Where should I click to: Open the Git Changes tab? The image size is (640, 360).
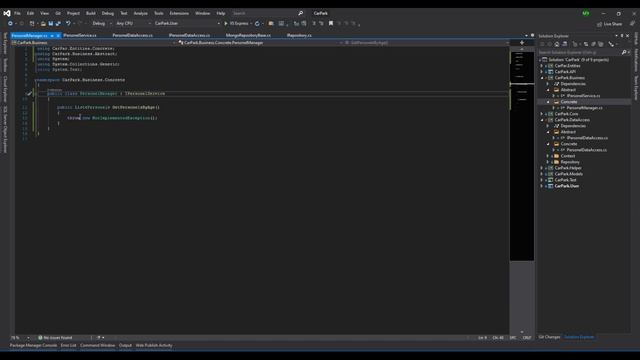pos(549,337)
